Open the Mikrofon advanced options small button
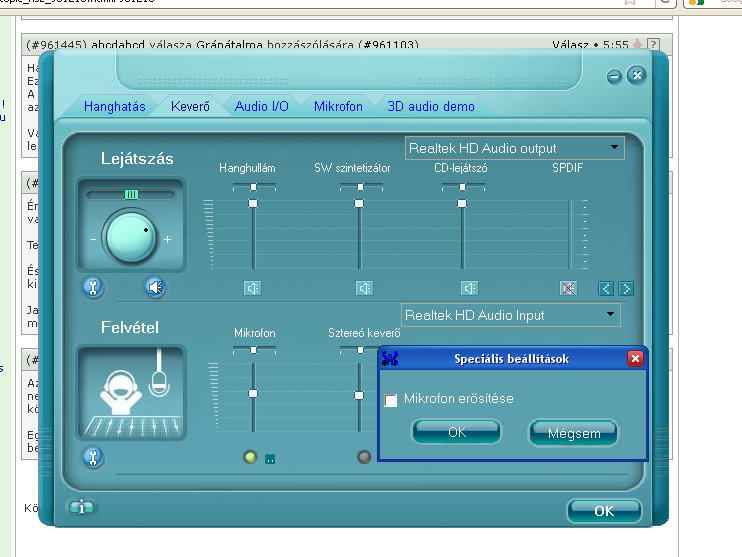 (270, 459)
